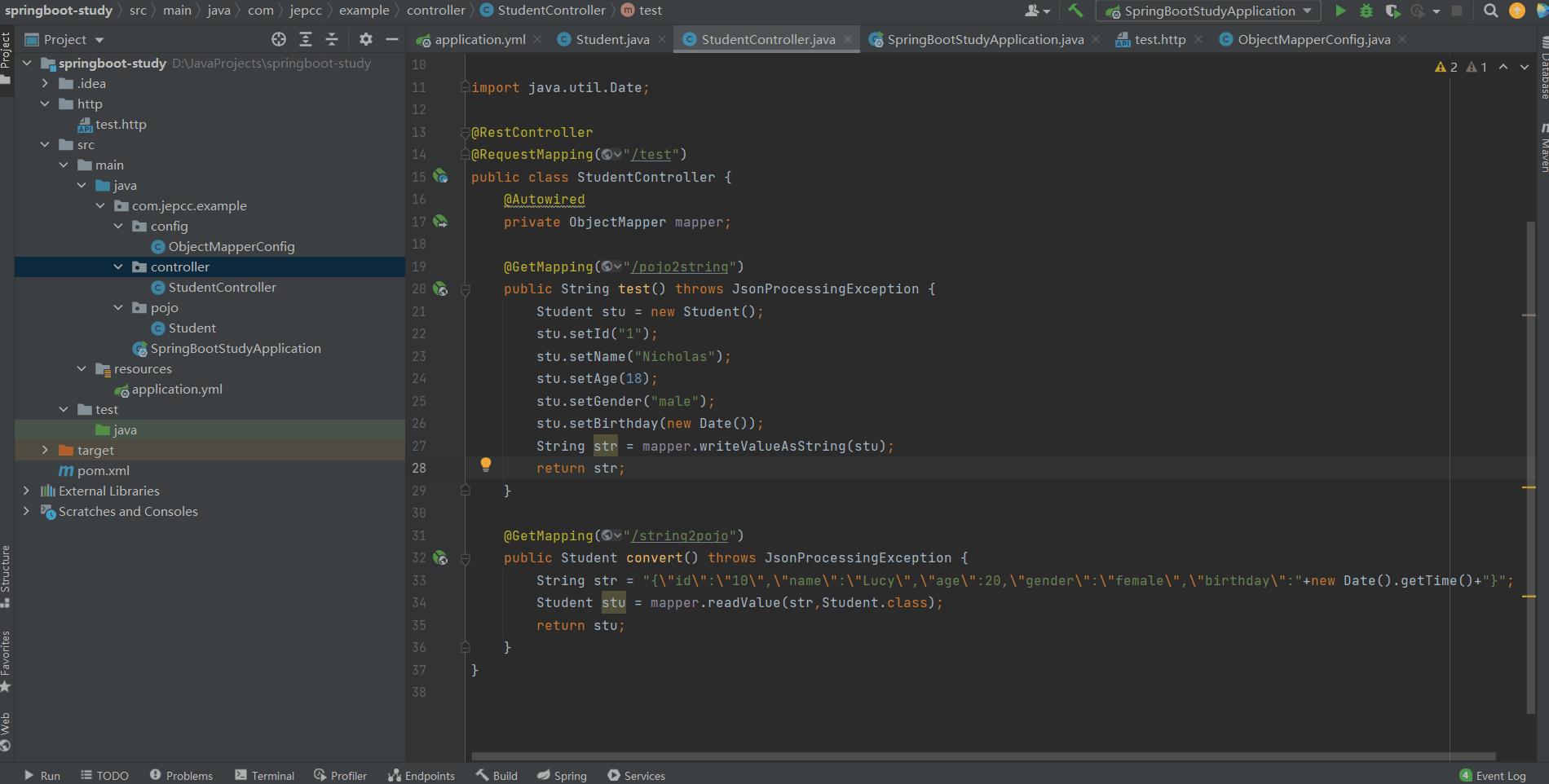Open the Terminal tool window
The image size is (1549, 784).
pyautogui.click(x=264, y=775)
